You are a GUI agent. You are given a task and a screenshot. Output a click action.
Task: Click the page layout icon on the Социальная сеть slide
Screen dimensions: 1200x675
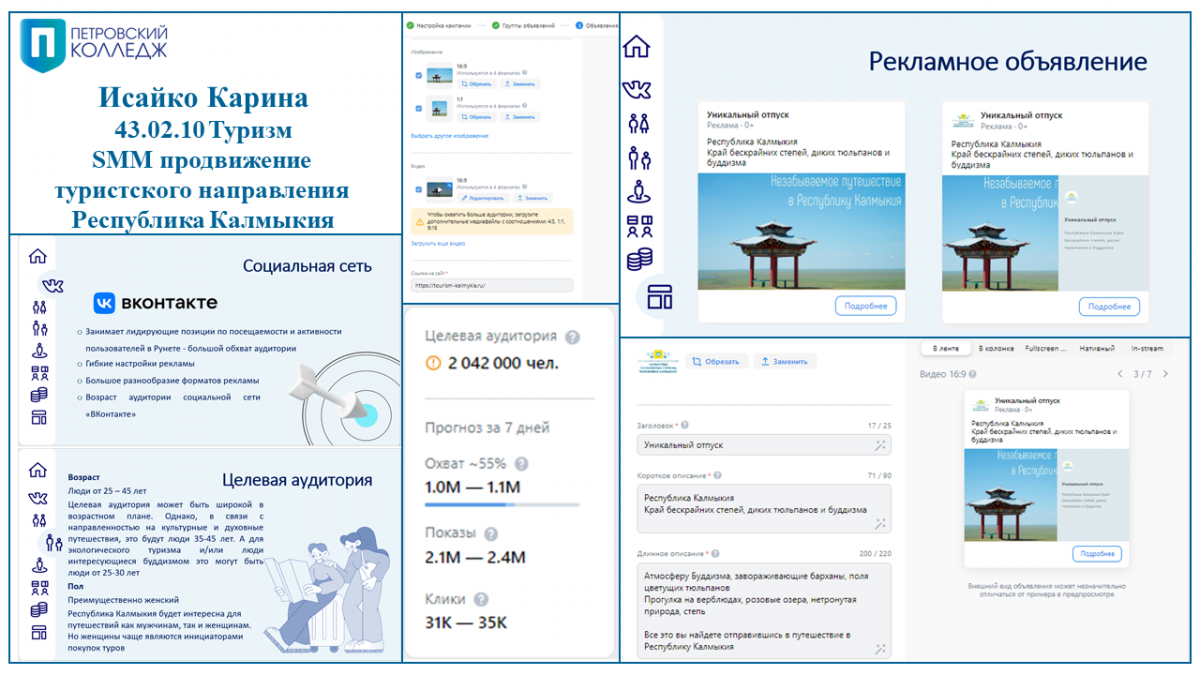(39, 418)
